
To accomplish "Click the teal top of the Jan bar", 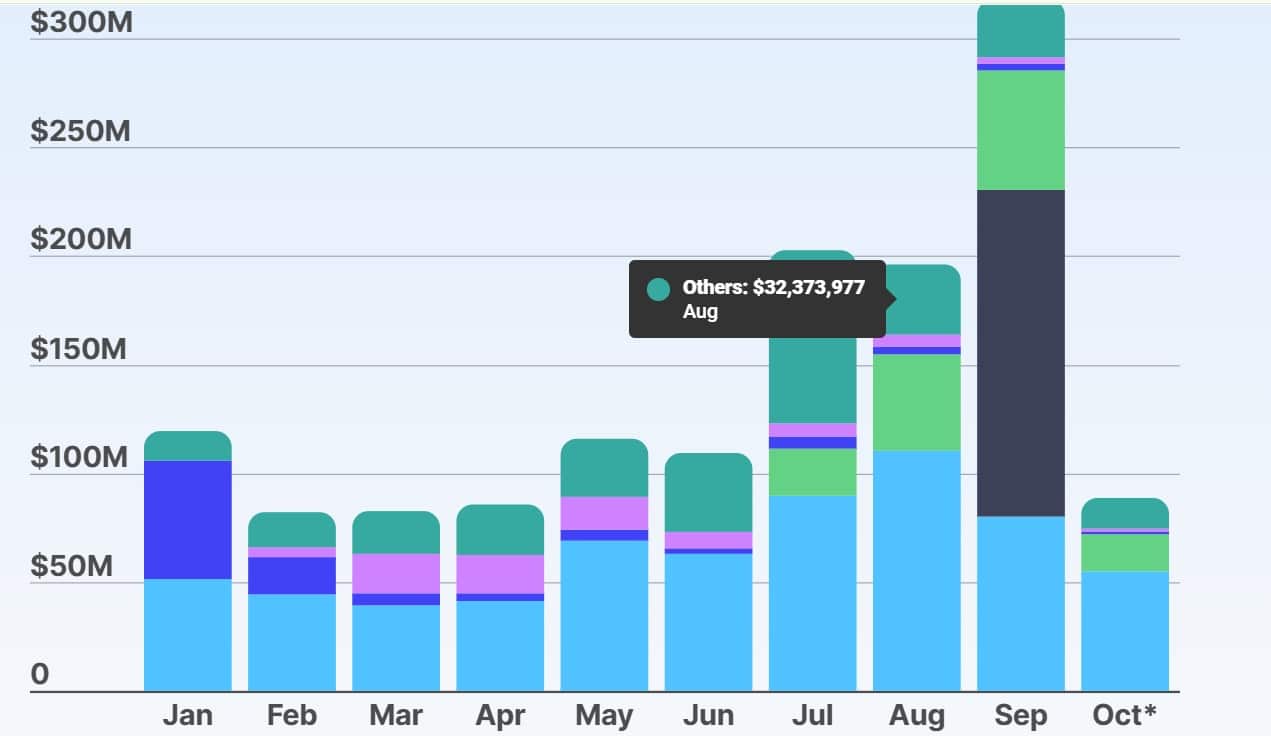I will (x=188, y=446).
